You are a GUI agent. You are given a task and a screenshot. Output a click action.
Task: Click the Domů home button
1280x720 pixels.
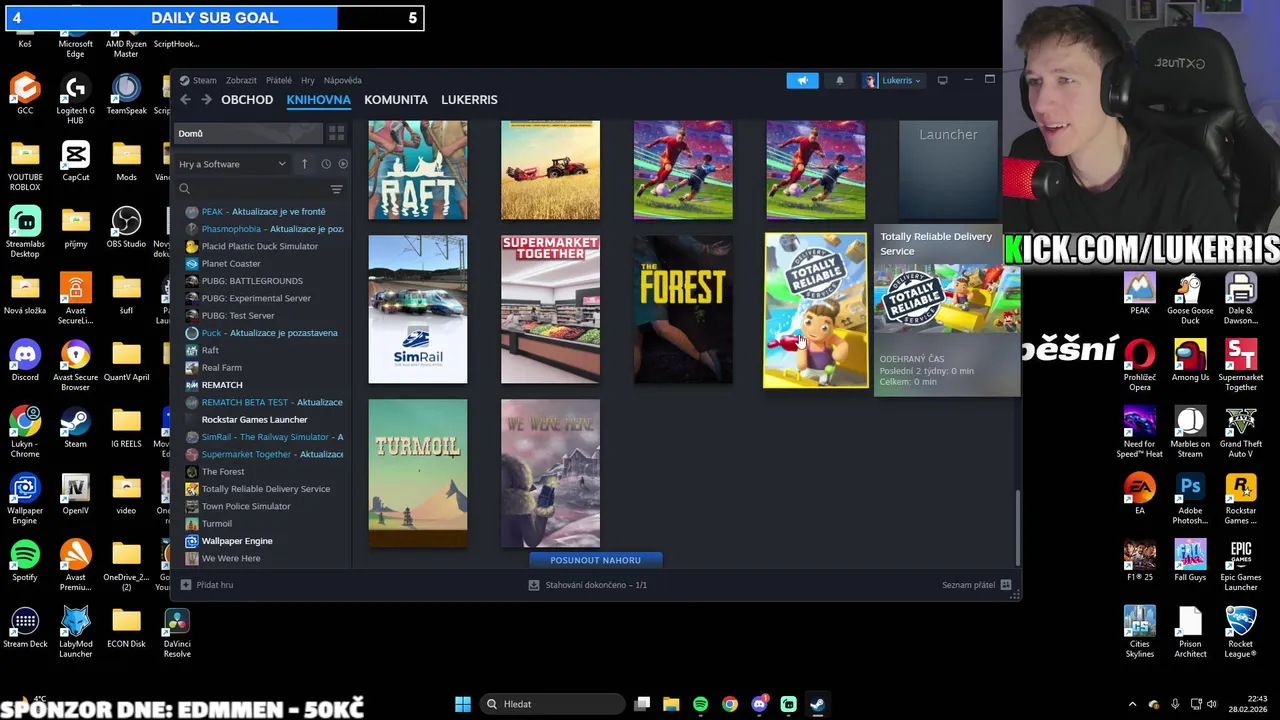point(248,133)
